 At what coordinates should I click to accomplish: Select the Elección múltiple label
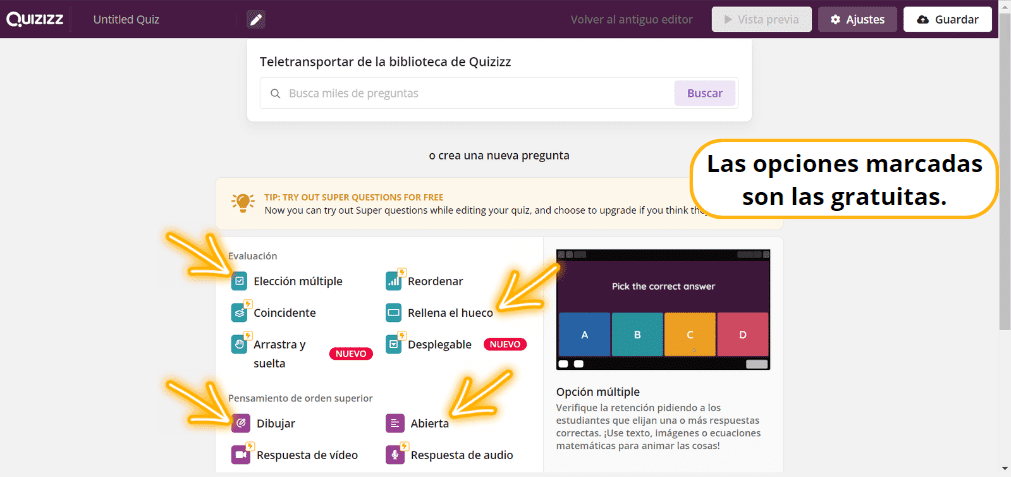[x=298, y=281]
